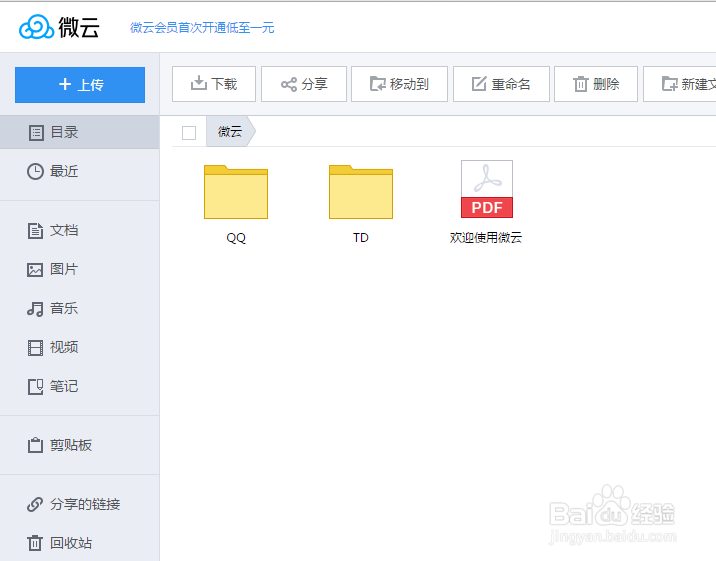
Task: Select the TD folder icon
Action: click(361, 192)
